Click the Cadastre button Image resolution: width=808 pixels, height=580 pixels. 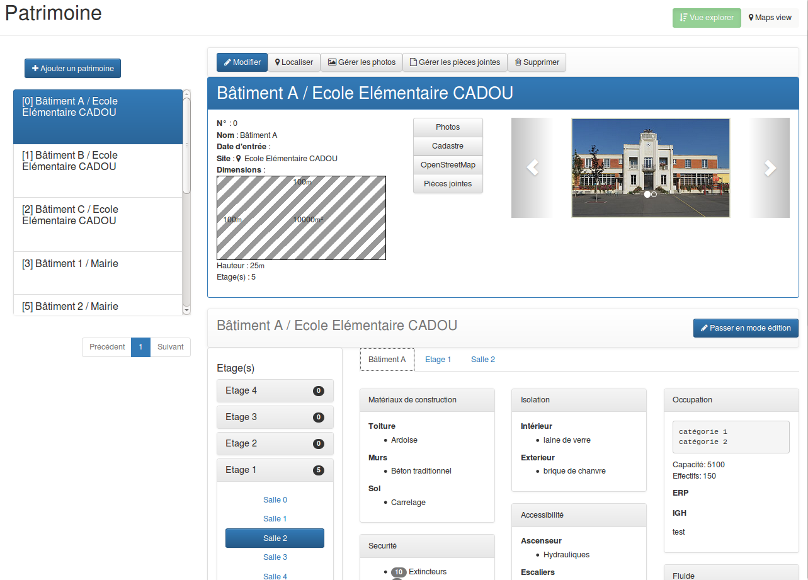tap(447, 146)
